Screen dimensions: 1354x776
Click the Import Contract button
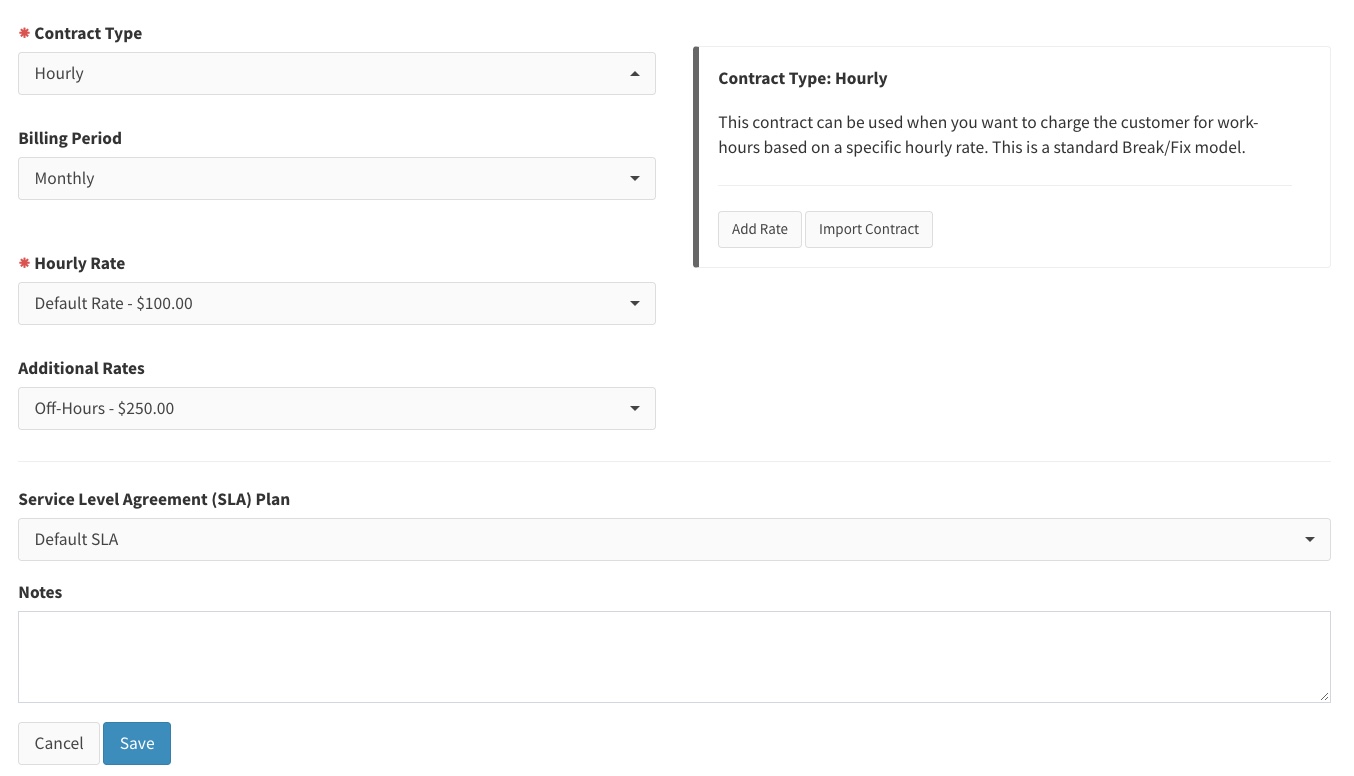[x=869, y=229]
